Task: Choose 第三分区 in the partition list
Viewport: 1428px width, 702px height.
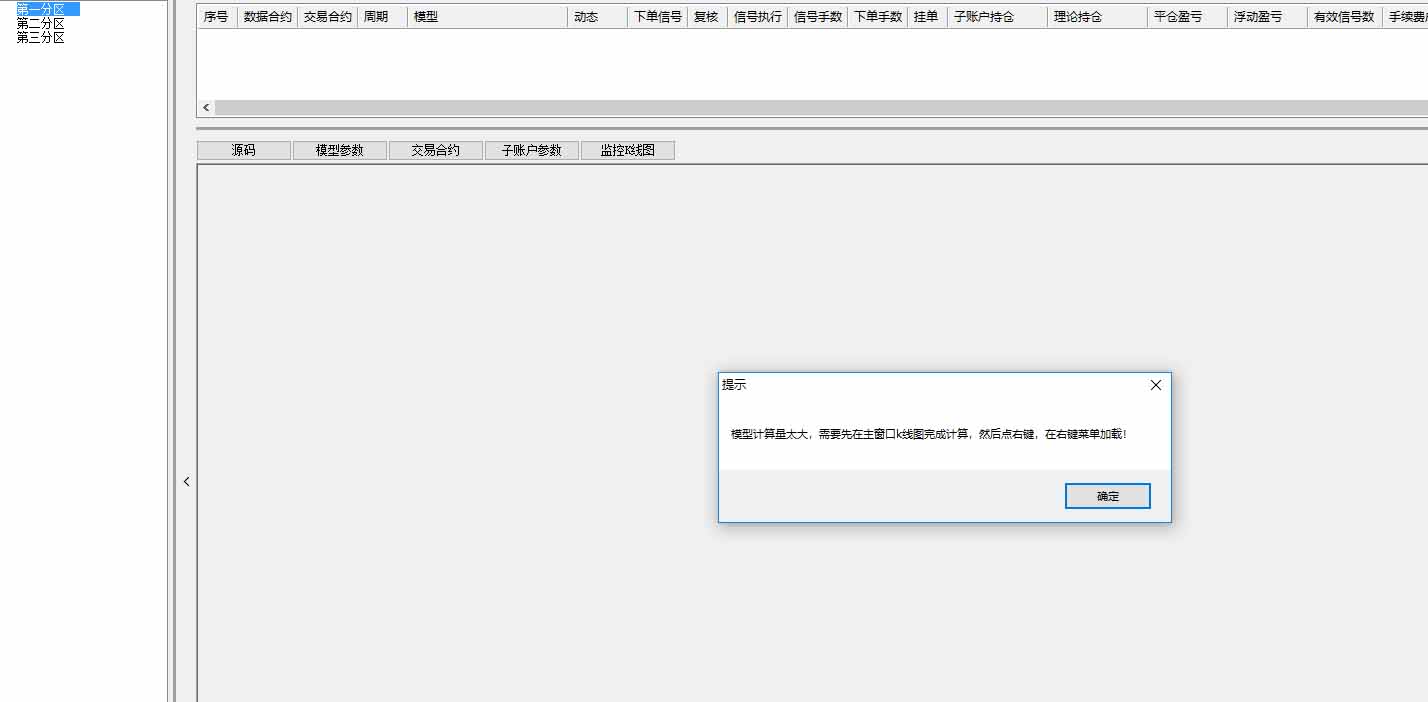Action: click(x=41, y=37)
